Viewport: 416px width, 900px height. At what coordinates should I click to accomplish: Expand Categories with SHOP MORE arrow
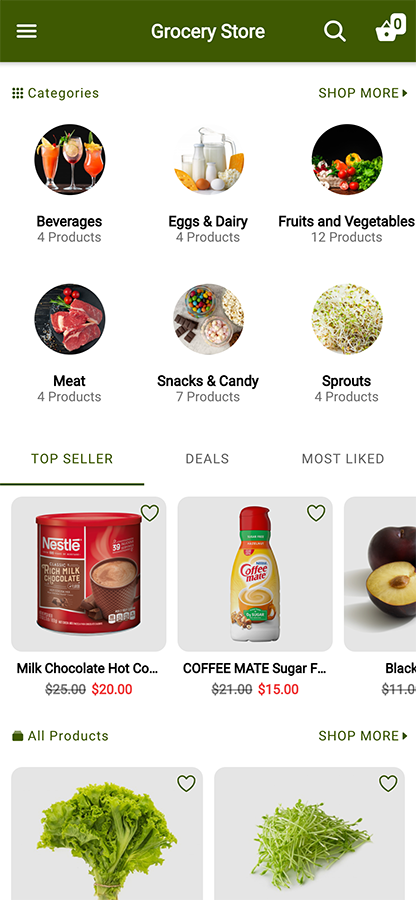click(x=363, y=93)
